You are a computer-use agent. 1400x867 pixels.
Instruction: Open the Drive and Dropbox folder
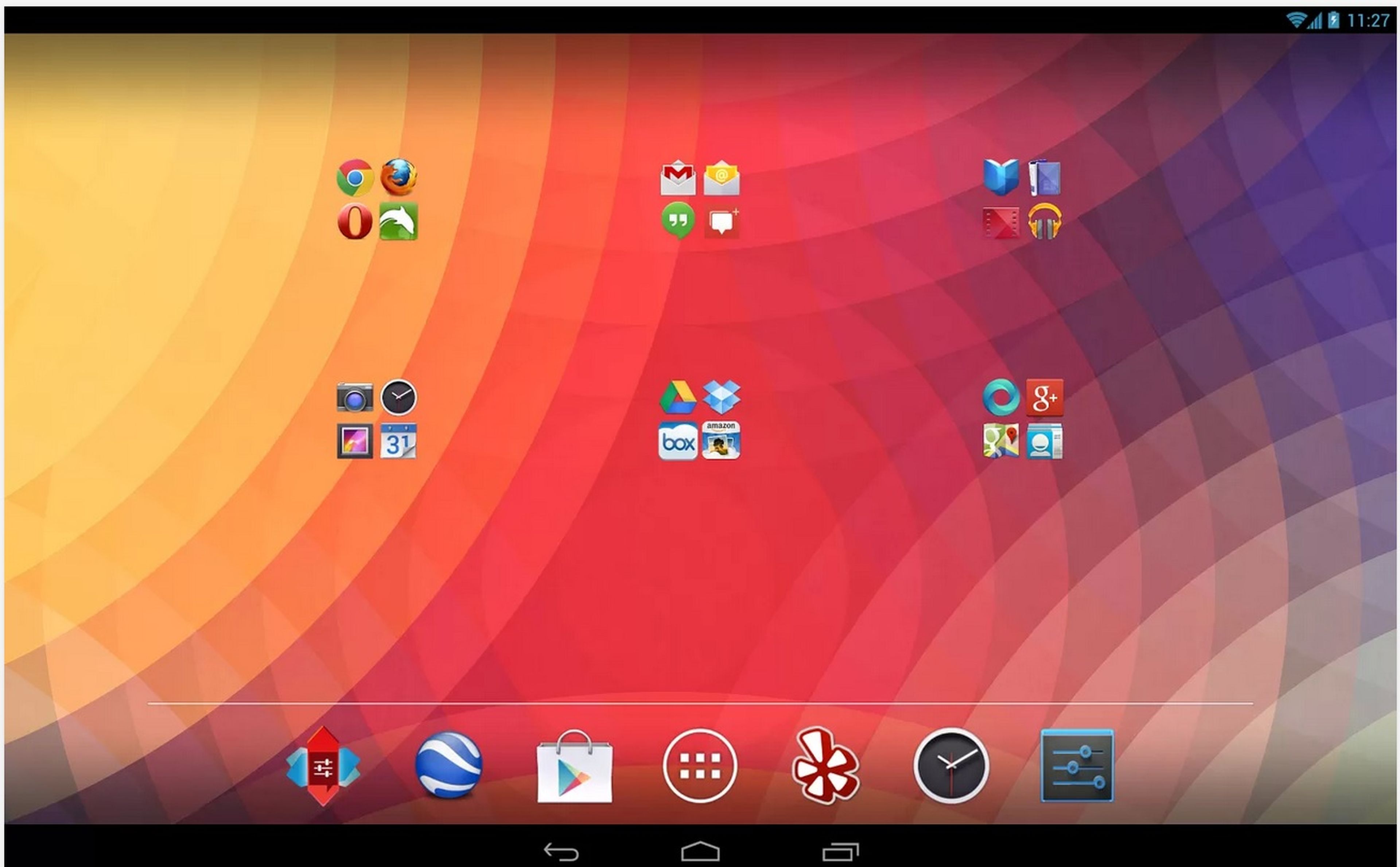(700, 419)
